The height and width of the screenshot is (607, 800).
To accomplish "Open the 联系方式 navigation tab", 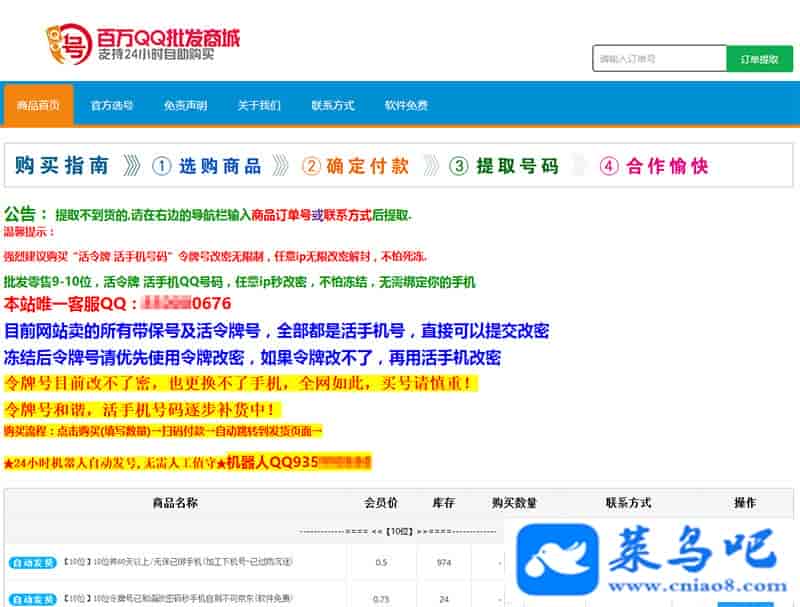I will pyautogui.click(x=333, y=105).
